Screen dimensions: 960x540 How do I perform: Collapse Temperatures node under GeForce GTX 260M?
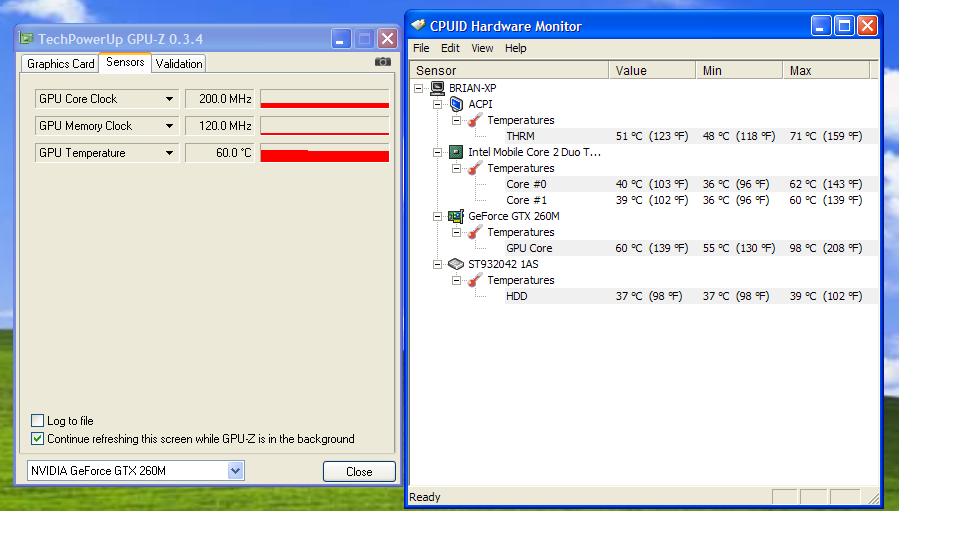point(456,232)
